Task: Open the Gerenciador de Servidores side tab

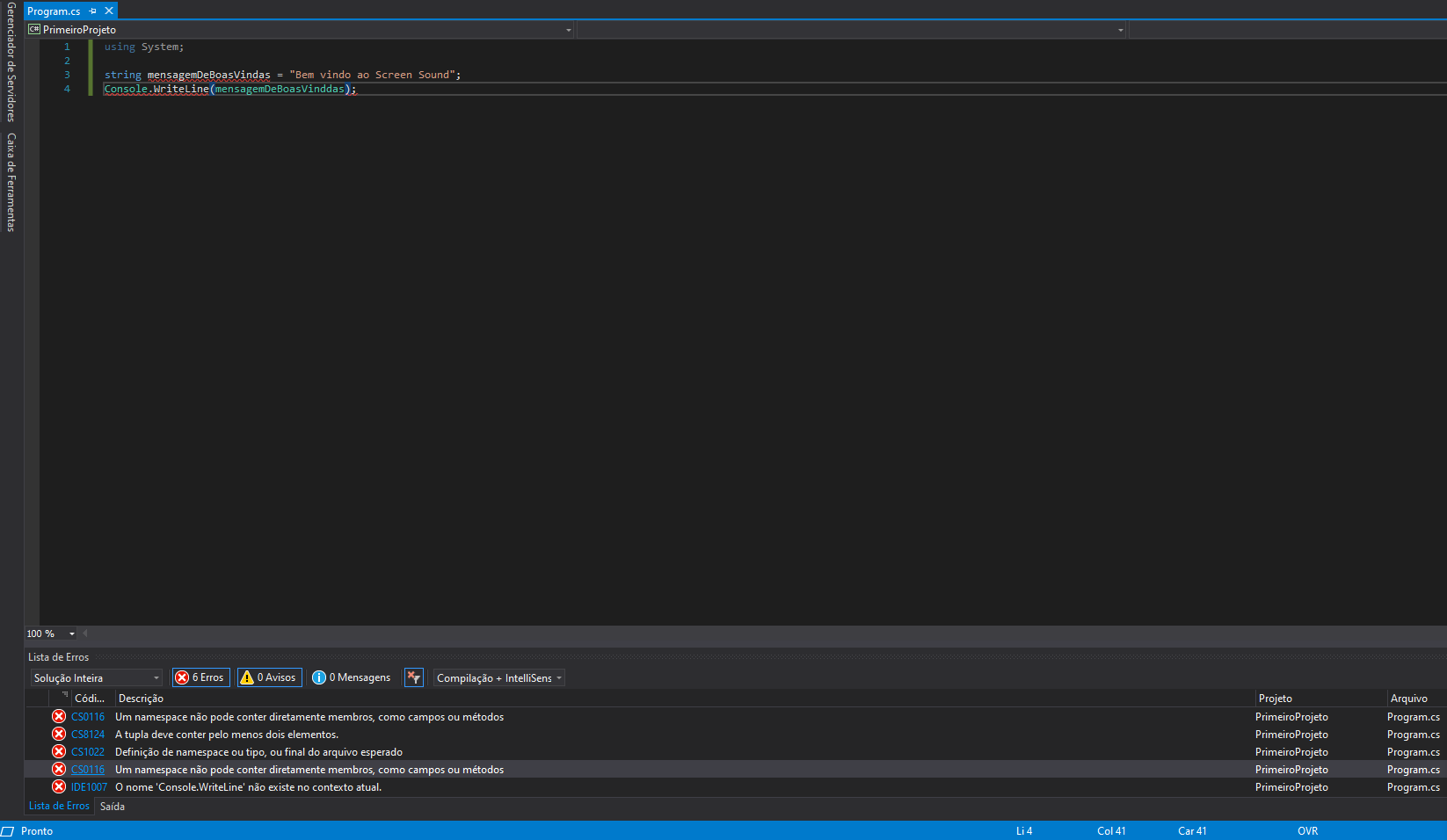Action: point(11,62)
